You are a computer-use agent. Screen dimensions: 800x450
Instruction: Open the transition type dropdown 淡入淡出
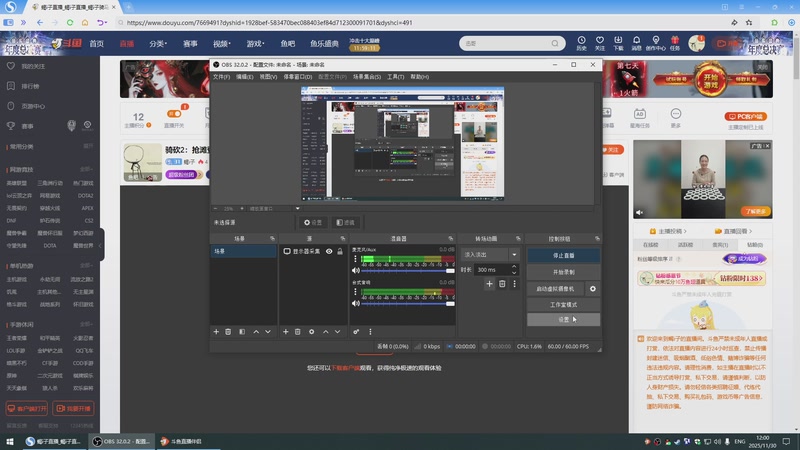pos(490,255)
